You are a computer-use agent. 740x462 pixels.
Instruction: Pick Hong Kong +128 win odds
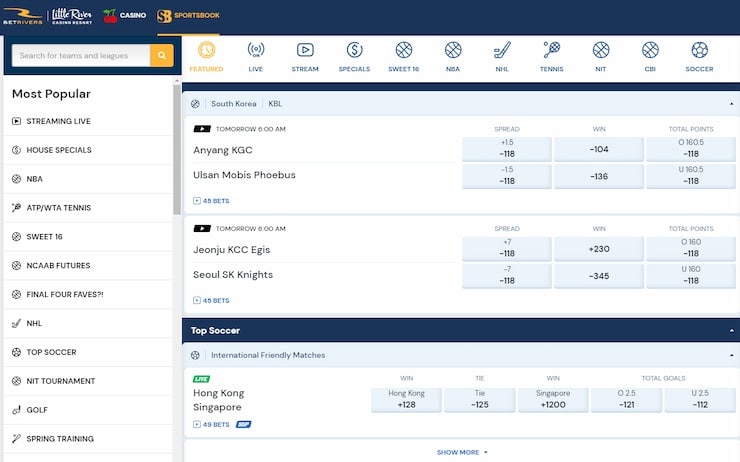406,399
